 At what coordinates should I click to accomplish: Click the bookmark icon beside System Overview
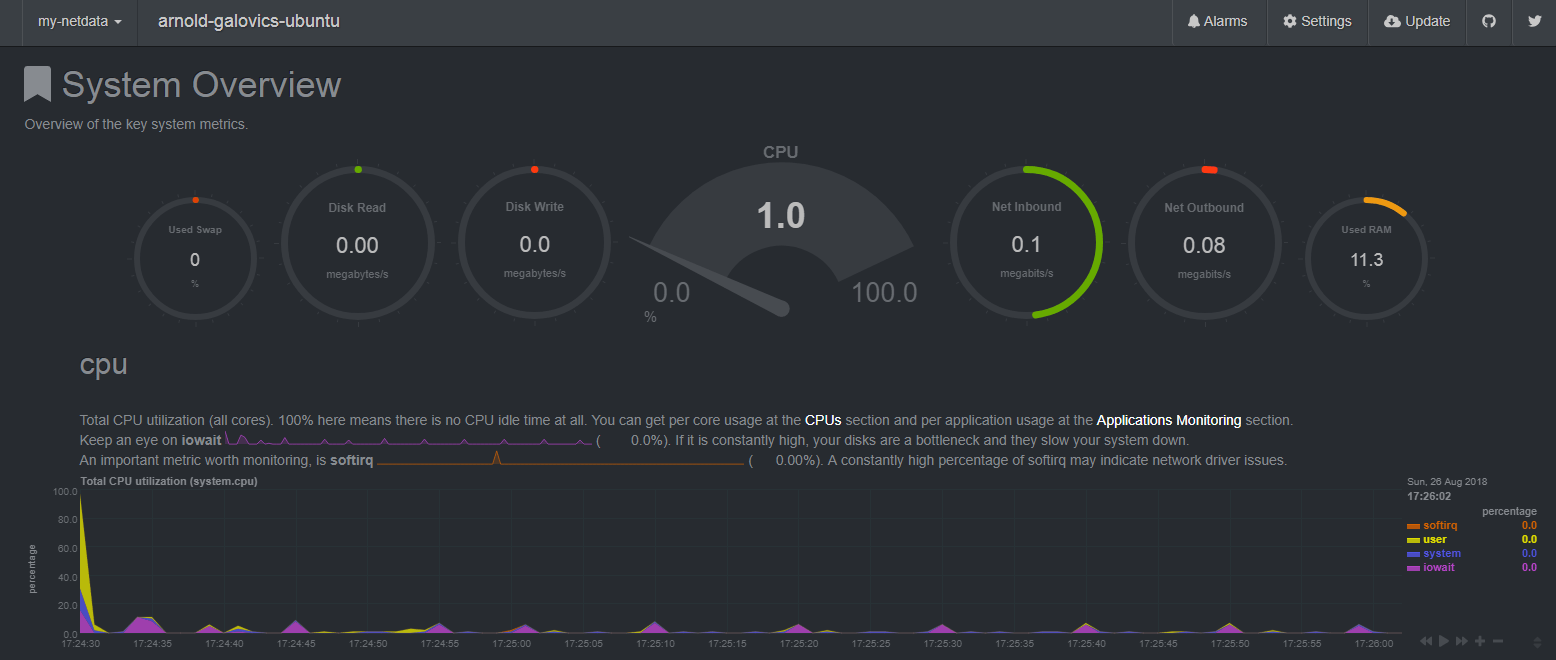point(37,84)
